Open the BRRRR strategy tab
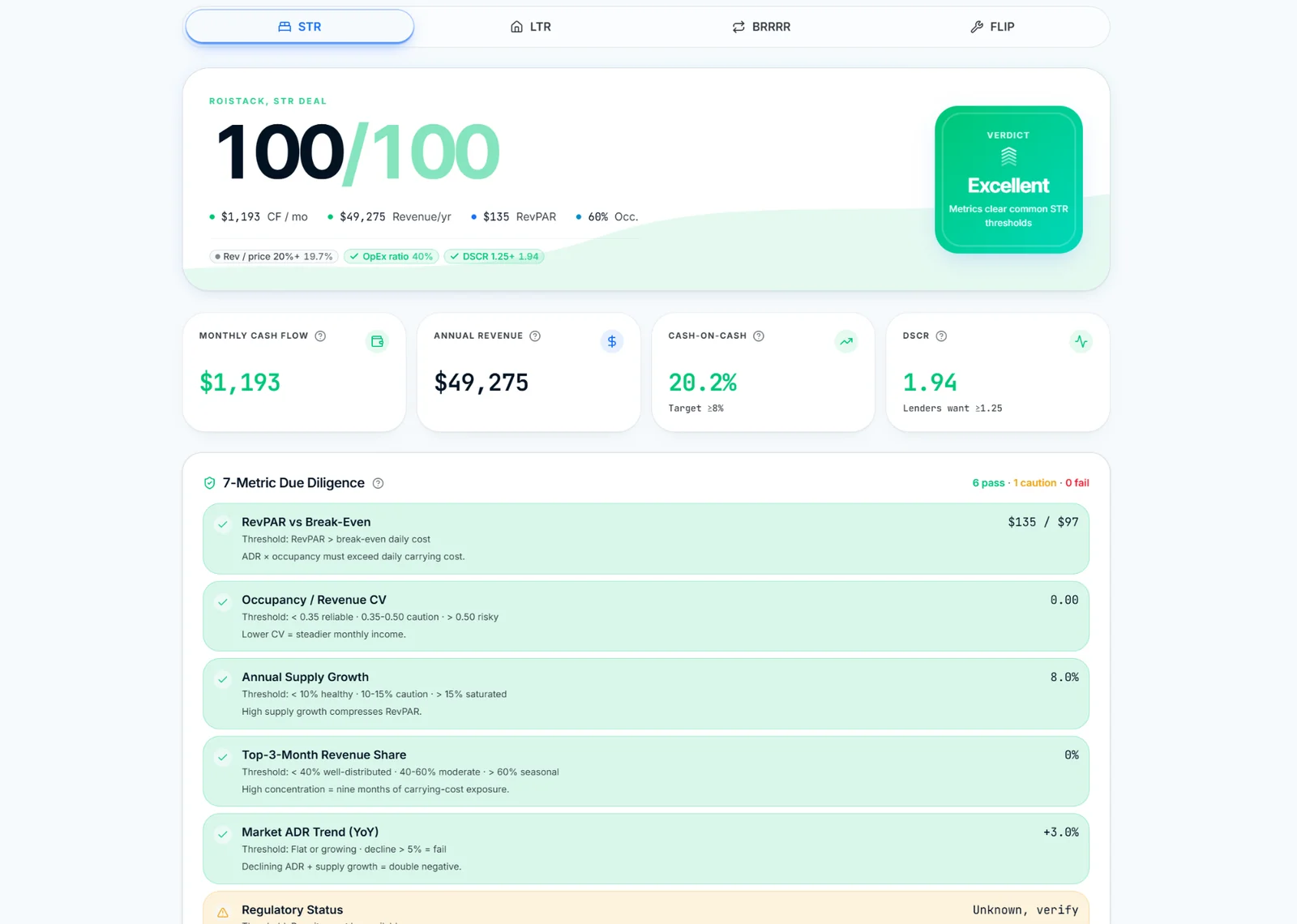1297x924 pixels. pyautogui.click(x=761, y=27)
